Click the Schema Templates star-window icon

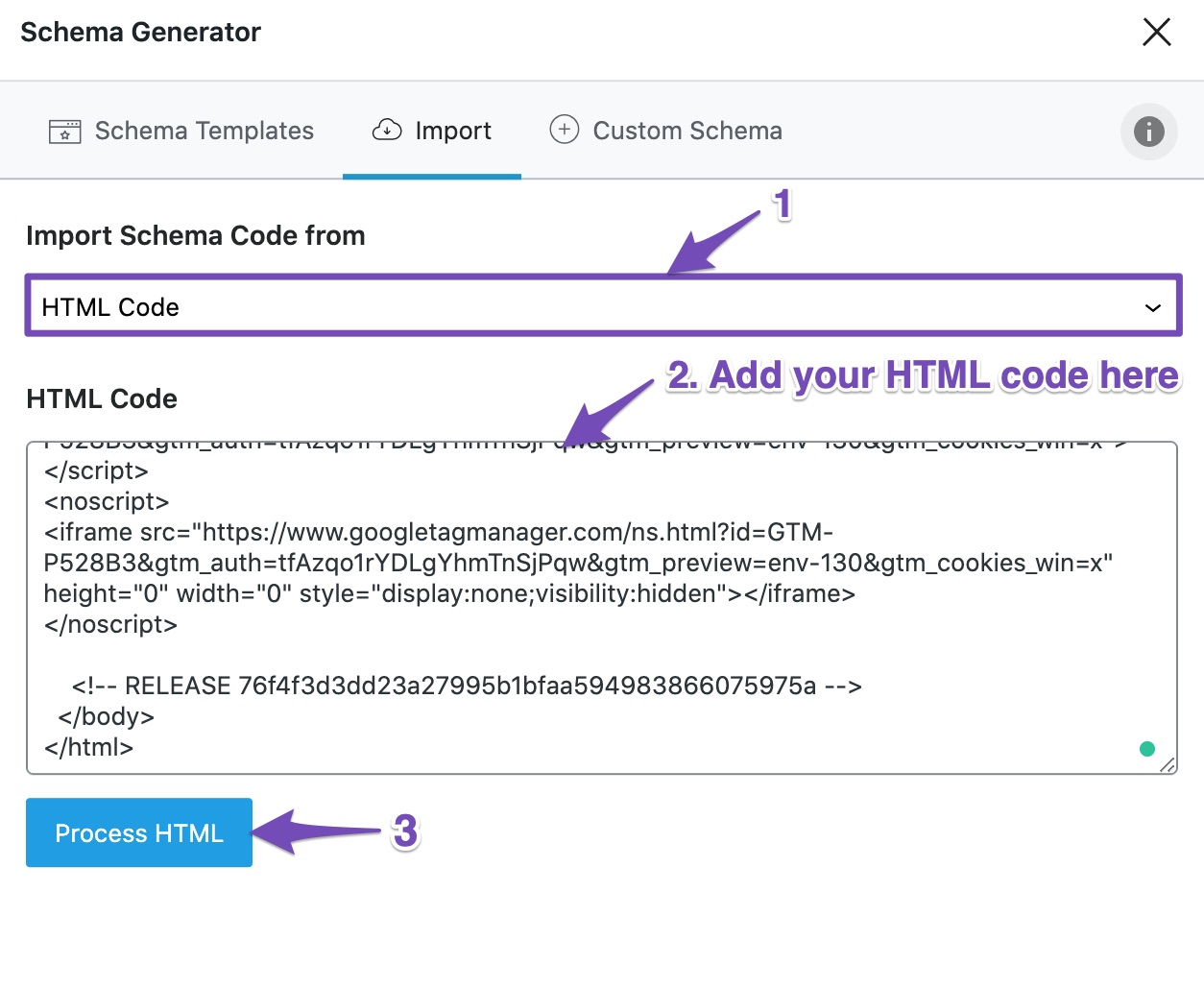[x=64, y=132]
